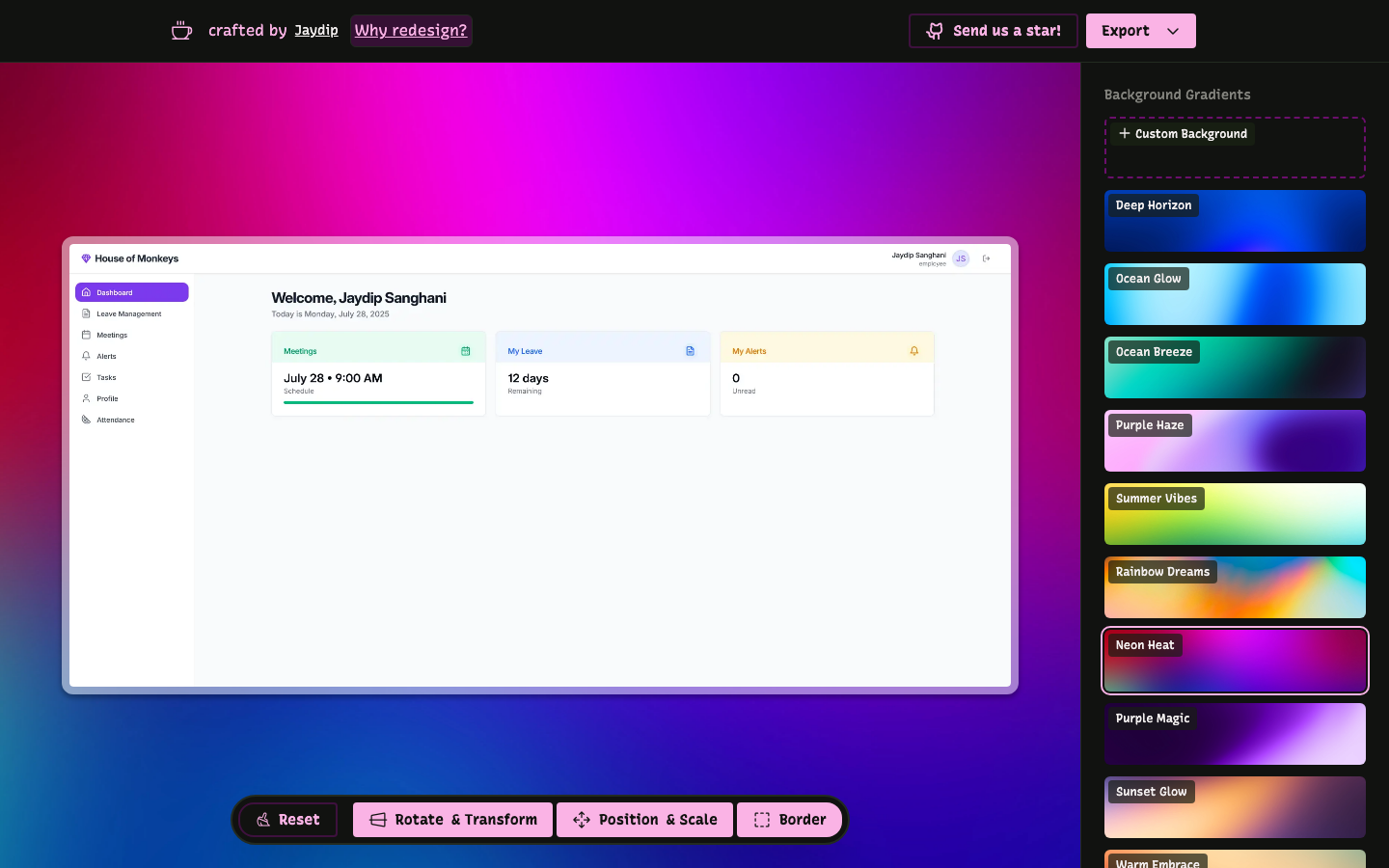Viewport: 1389px width, 868px height.
Task: Choose the Purple Magic gradient
Action: point(1235,734)
